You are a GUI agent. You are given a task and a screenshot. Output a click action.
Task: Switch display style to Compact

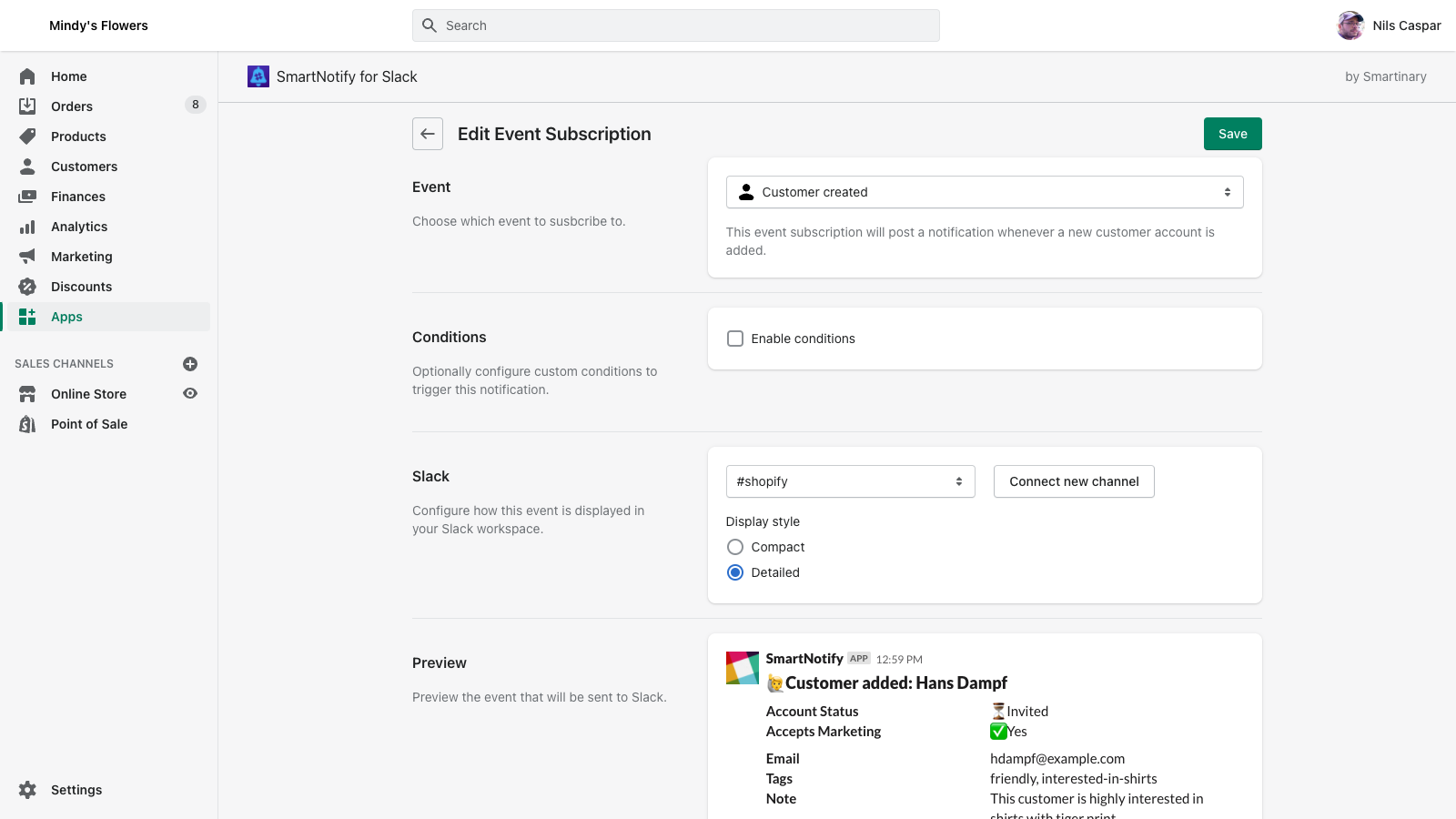coord(734,547)
